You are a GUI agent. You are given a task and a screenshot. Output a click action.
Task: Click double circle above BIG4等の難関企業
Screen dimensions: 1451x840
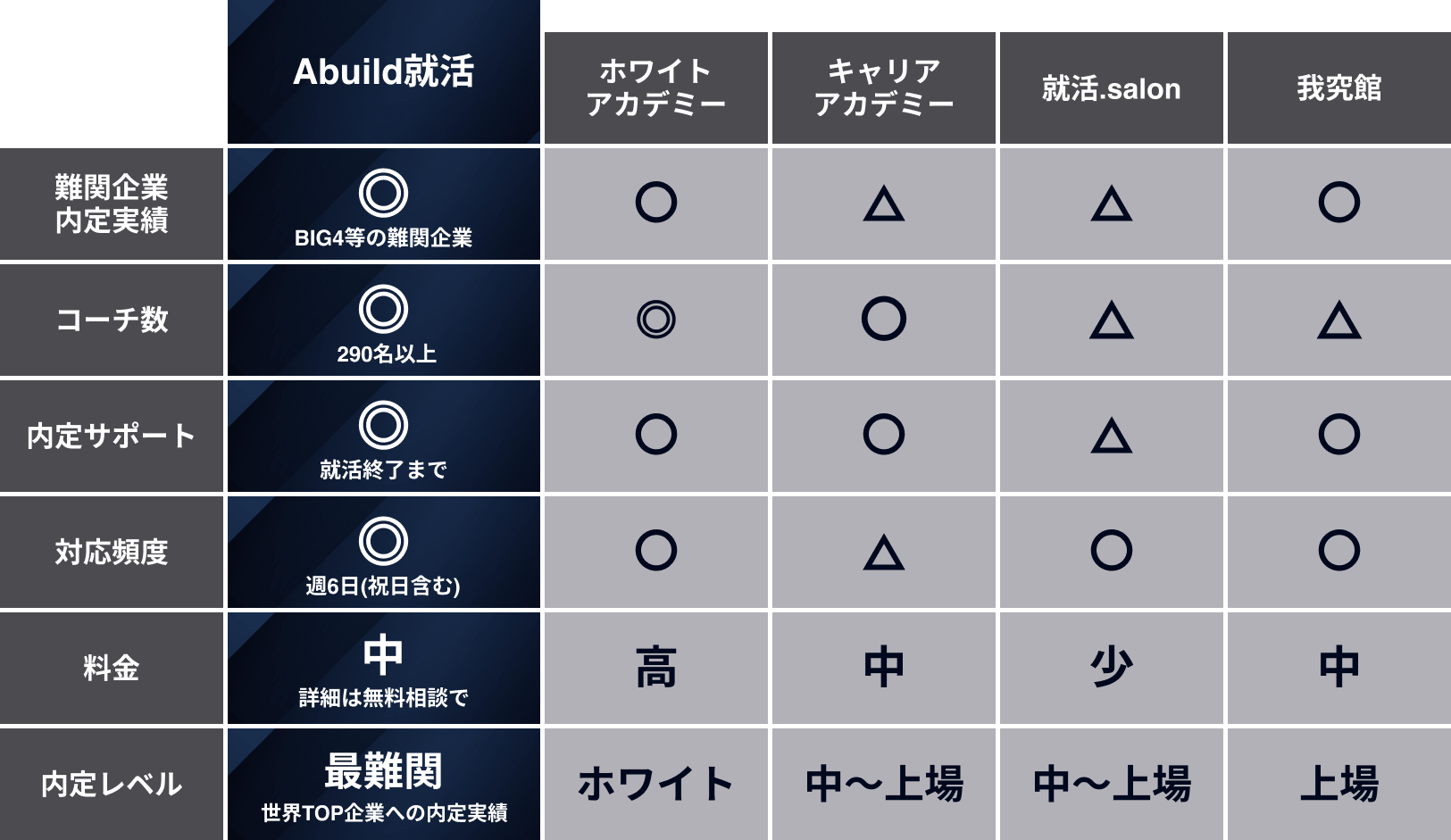(x=384, y=193)
